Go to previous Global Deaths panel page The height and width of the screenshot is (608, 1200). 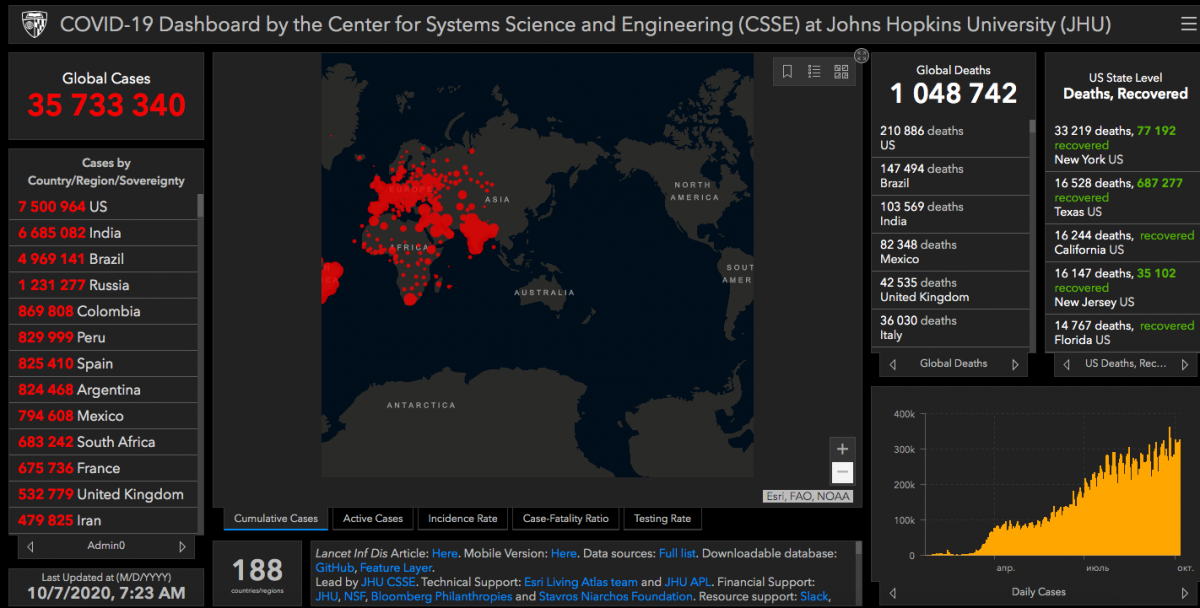click(892, 364)
